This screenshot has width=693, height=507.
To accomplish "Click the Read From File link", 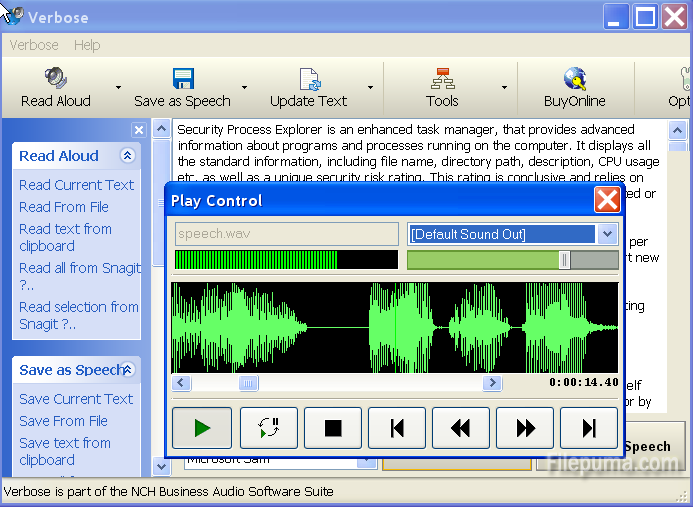I will point(64,207).
